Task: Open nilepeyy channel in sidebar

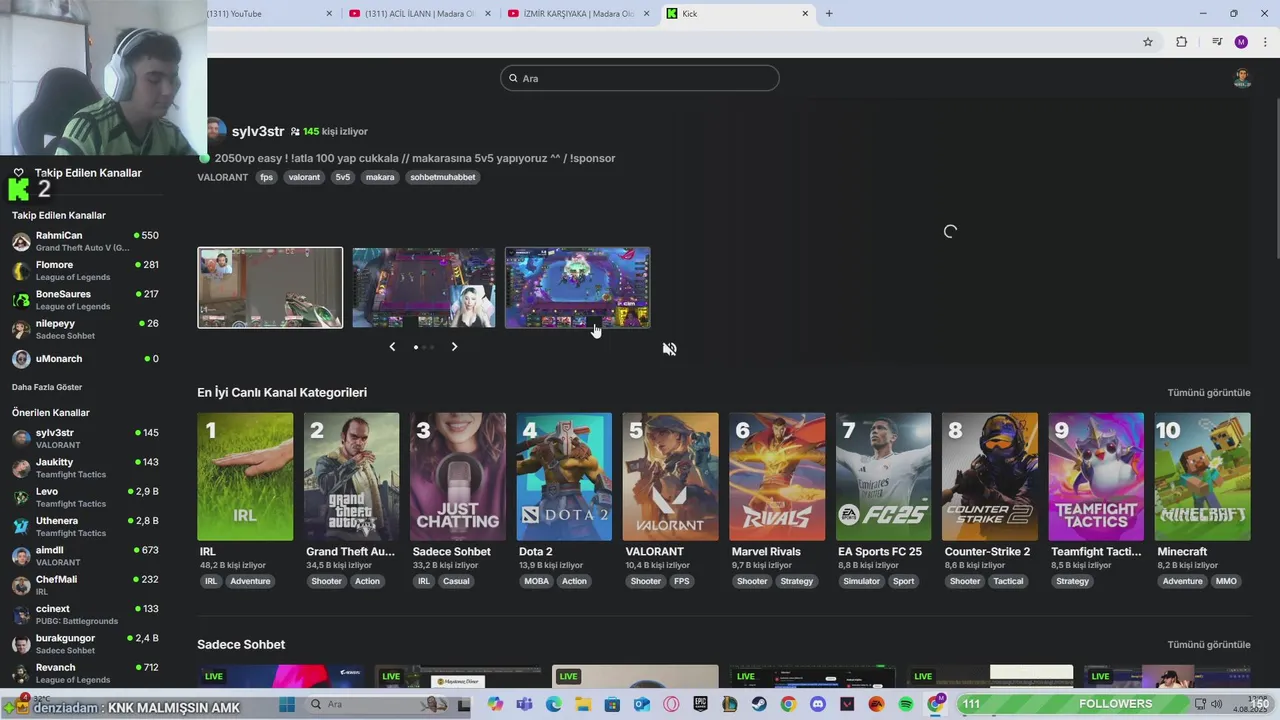Action: pos(85,329)
